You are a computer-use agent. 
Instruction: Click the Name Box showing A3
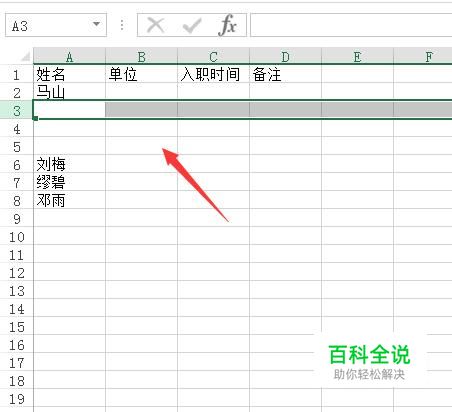tap(56, 25)
